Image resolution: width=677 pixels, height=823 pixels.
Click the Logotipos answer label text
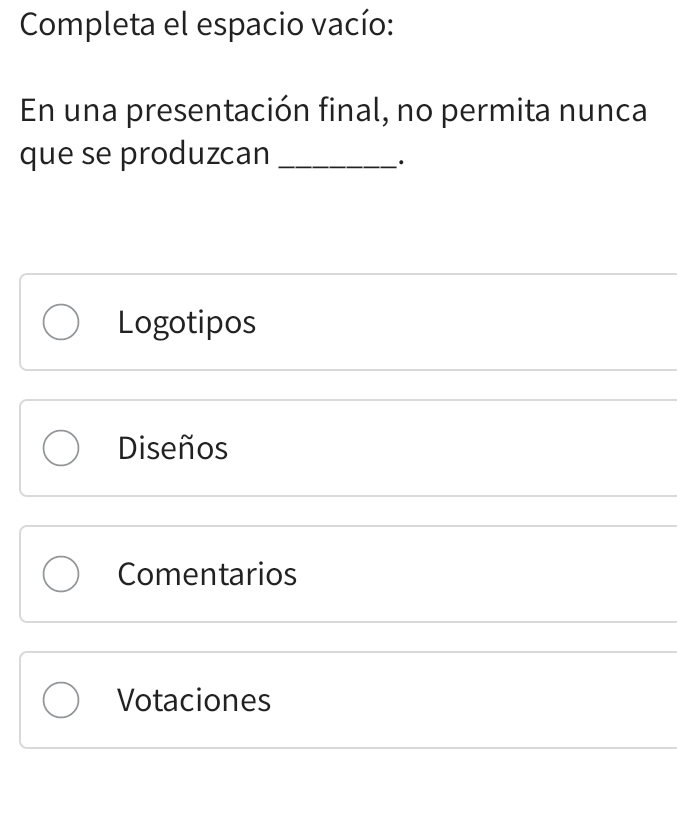[x=186, y=323]
